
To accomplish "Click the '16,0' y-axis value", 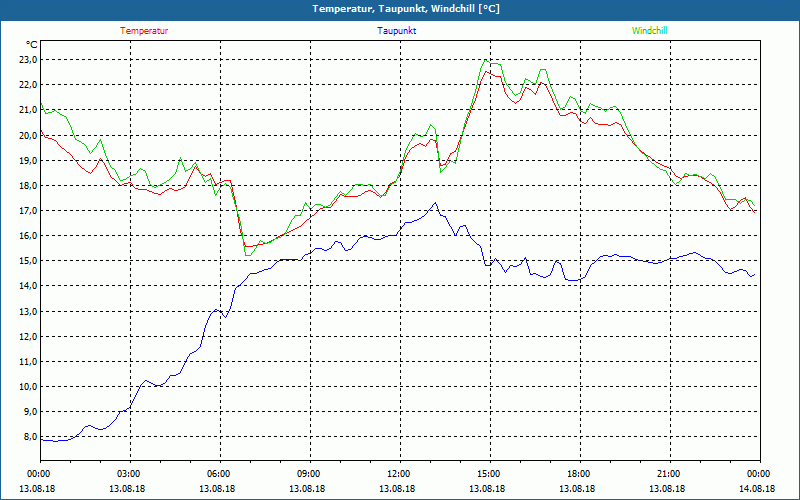I will pyautogui.click(x=30, y=236).
